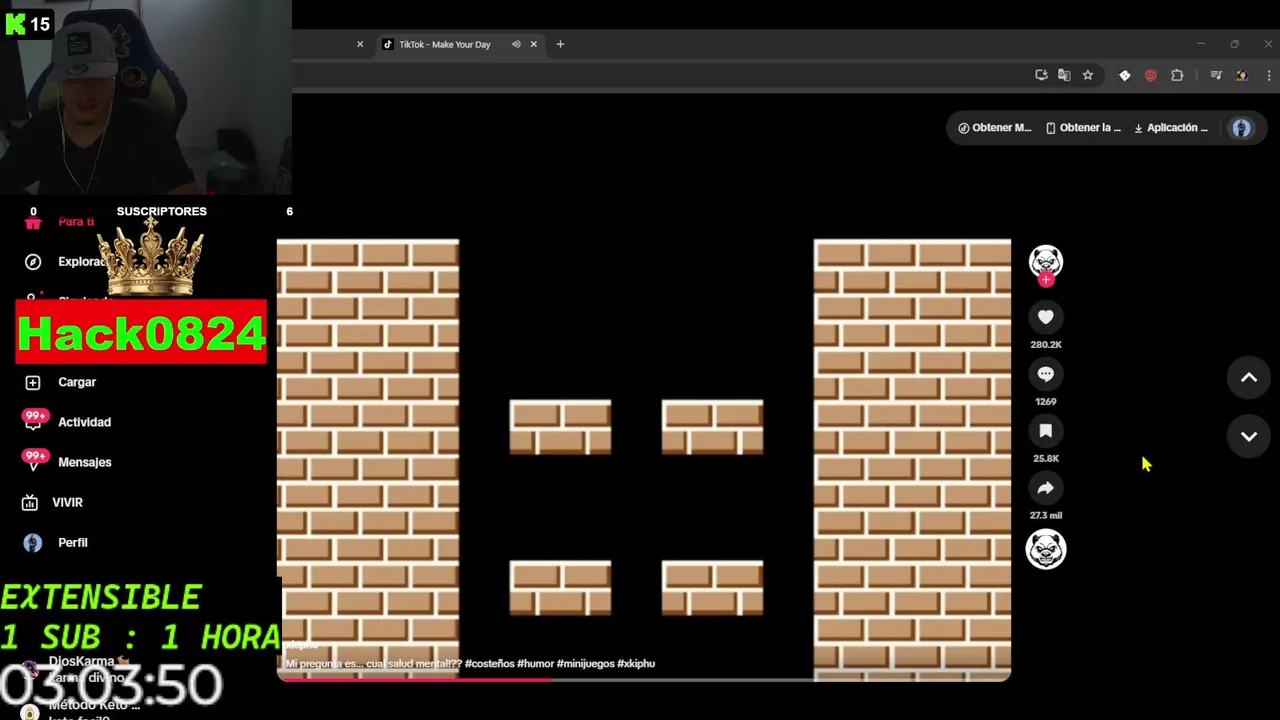
Task: Open the comments showing 1269
Action: (x=1045, y=374)
